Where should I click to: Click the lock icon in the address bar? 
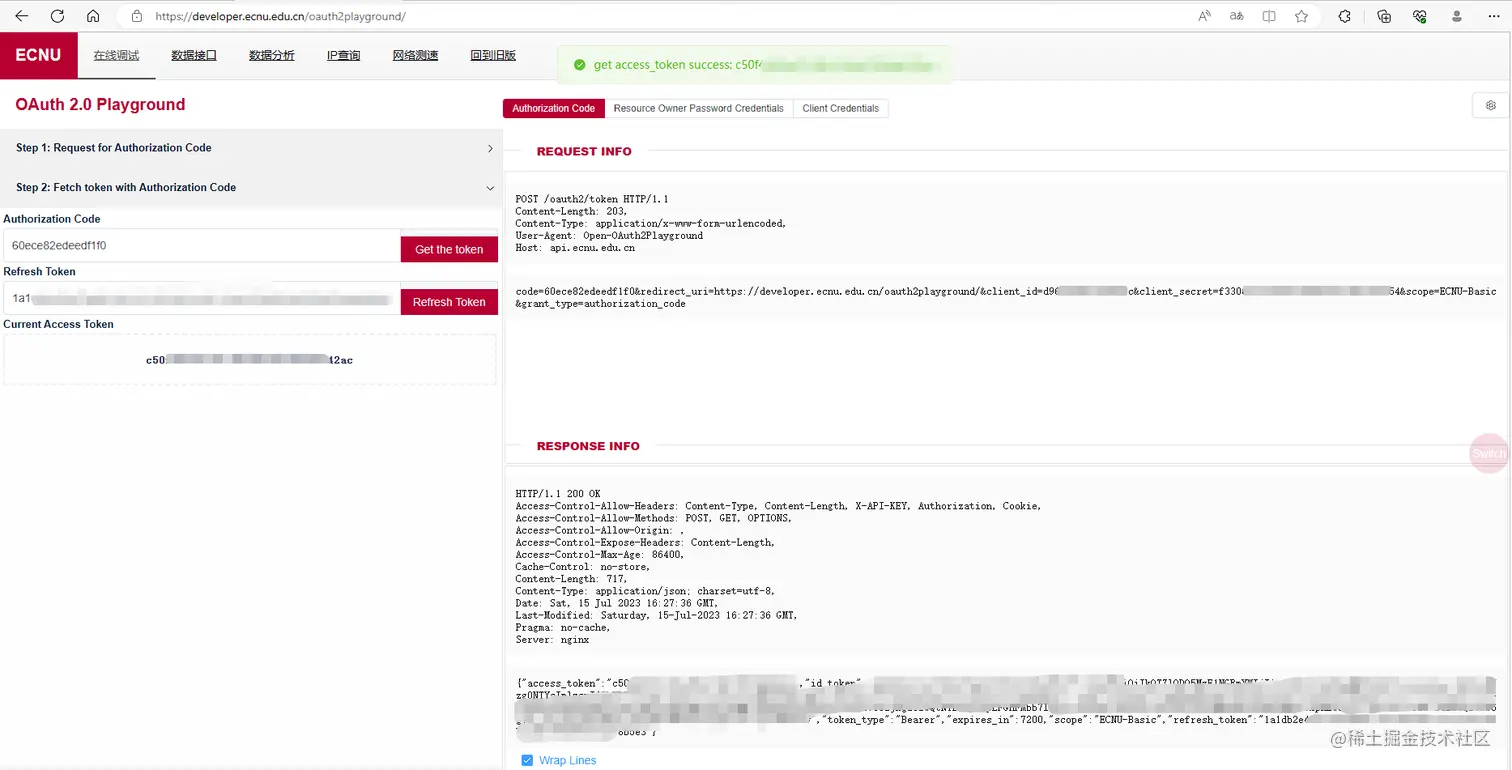pyautogui.click(x=137, y=16)
